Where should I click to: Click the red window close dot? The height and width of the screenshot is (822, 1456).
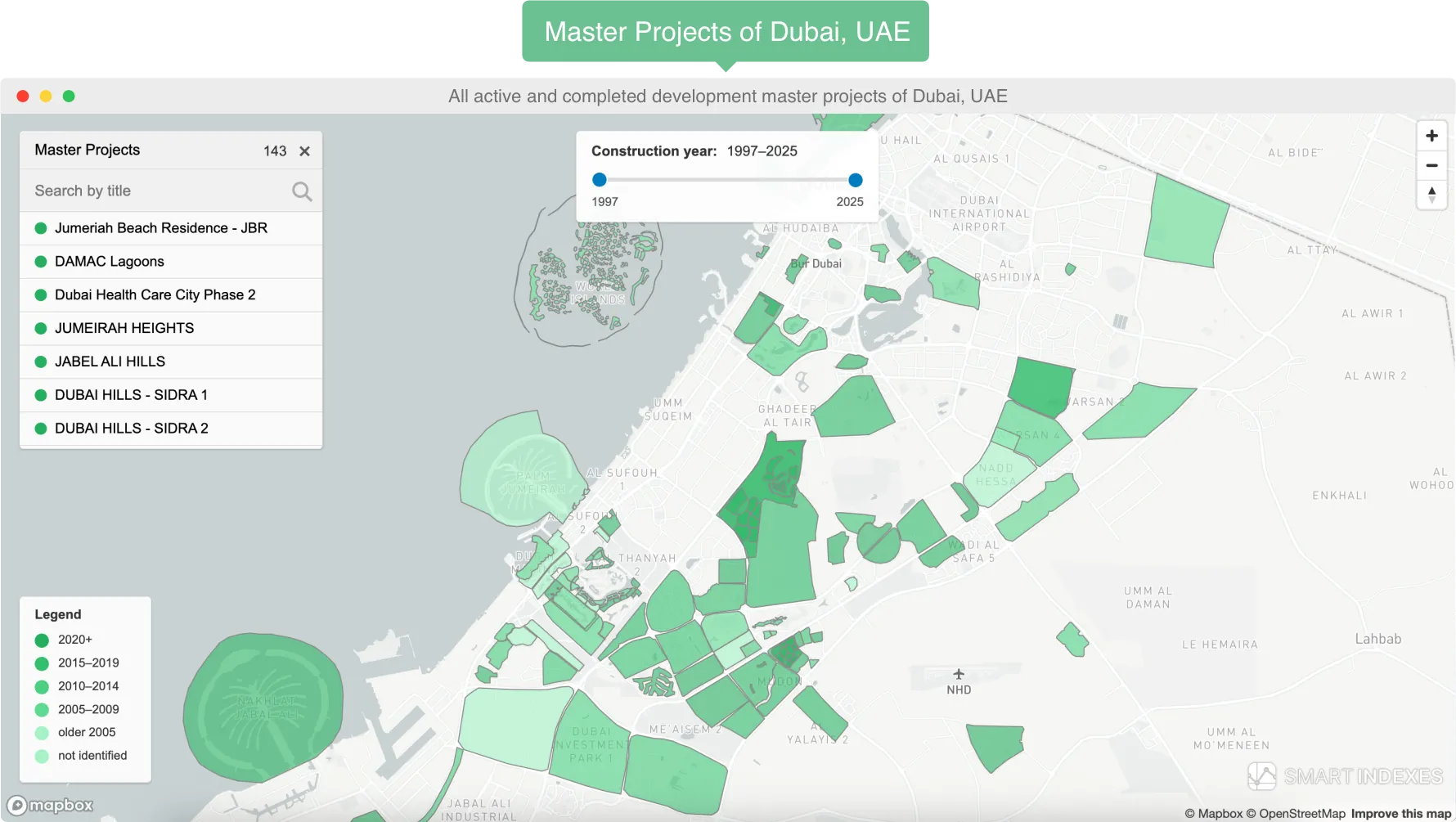pyautogui.click(x=23, y=97)
